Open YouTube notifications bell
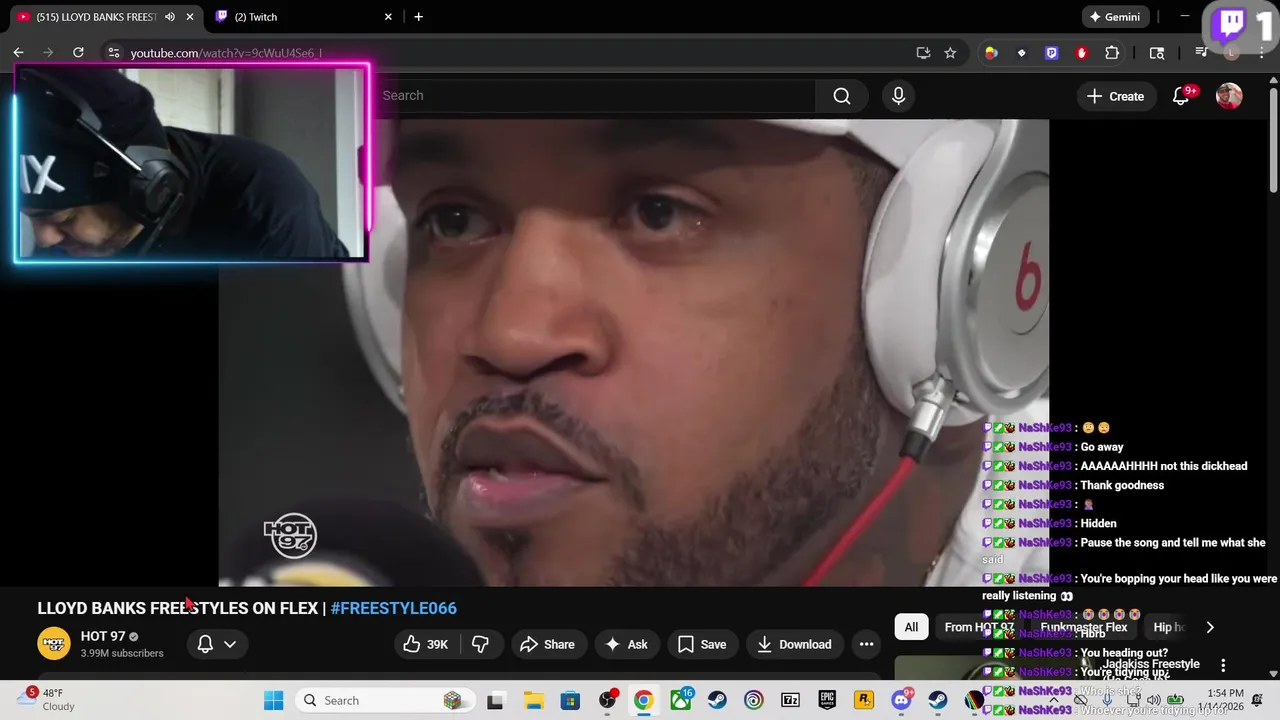Viewport: 1280px width, 720px height. tap(1181, 96)
